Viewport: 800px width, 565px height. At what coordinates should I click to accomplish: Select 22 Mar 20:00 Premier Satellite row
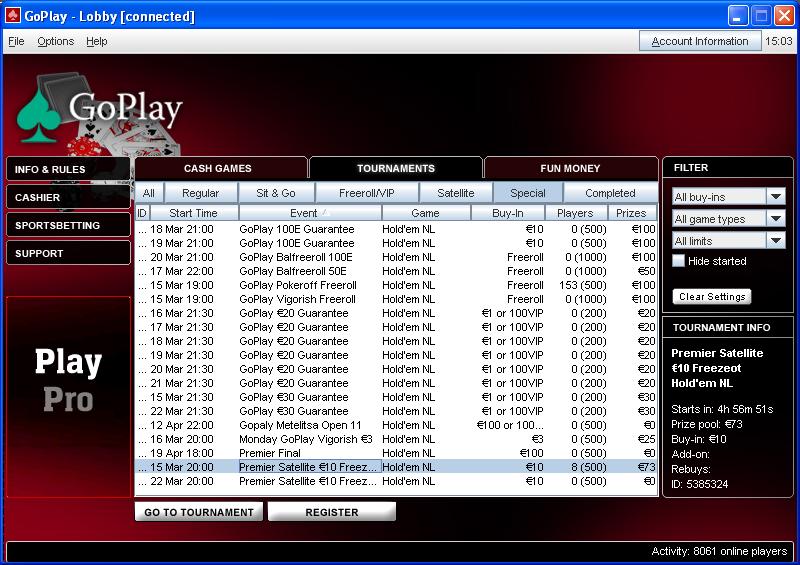click(396, 481)
